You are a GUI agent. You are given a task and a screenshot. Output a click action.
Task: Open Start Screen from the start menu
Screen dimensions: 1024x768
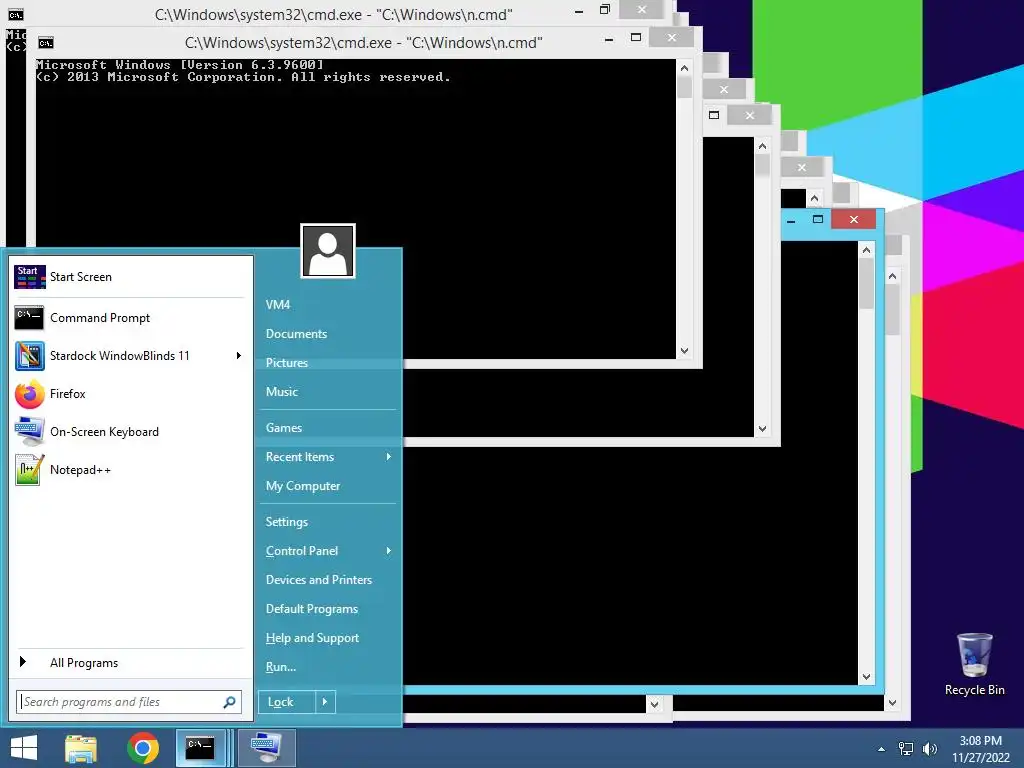(x=130, y=277)
